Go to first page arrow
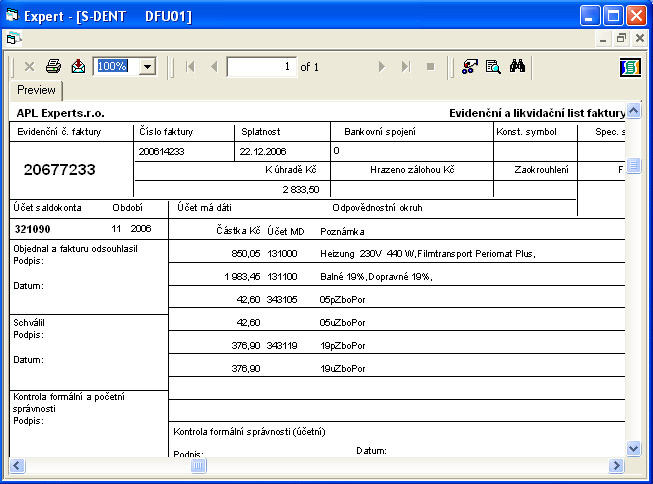653x484 pixels. 190,66
